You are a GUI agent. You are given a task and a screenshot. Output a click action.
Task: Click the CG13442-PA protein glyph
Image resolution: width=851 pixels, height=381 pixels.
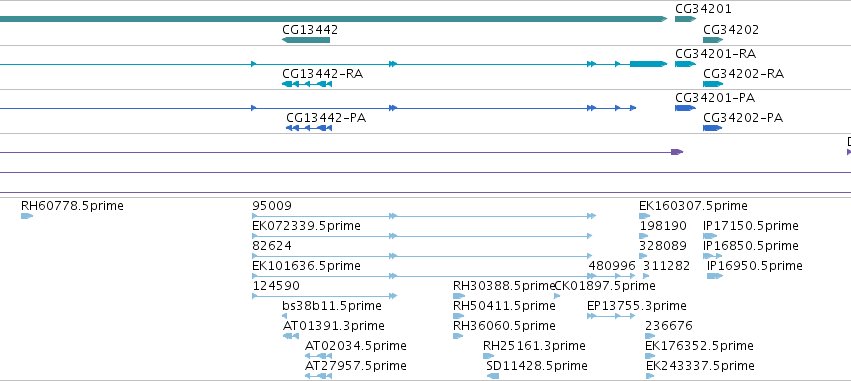tap(309, 128)
